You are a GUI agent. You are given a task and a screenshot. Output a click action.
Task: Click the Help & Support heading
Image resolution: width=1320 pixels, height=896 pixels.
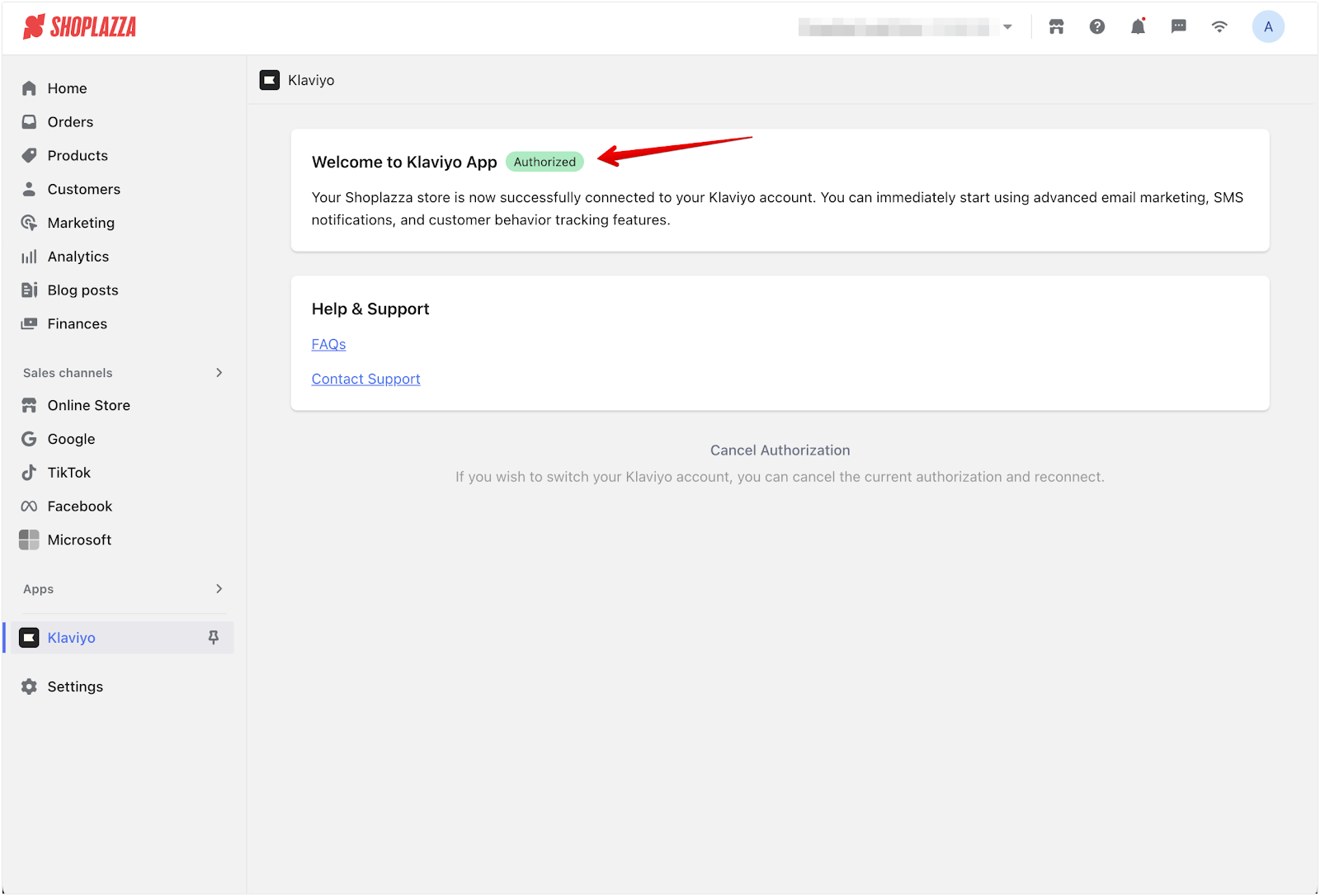370,309
